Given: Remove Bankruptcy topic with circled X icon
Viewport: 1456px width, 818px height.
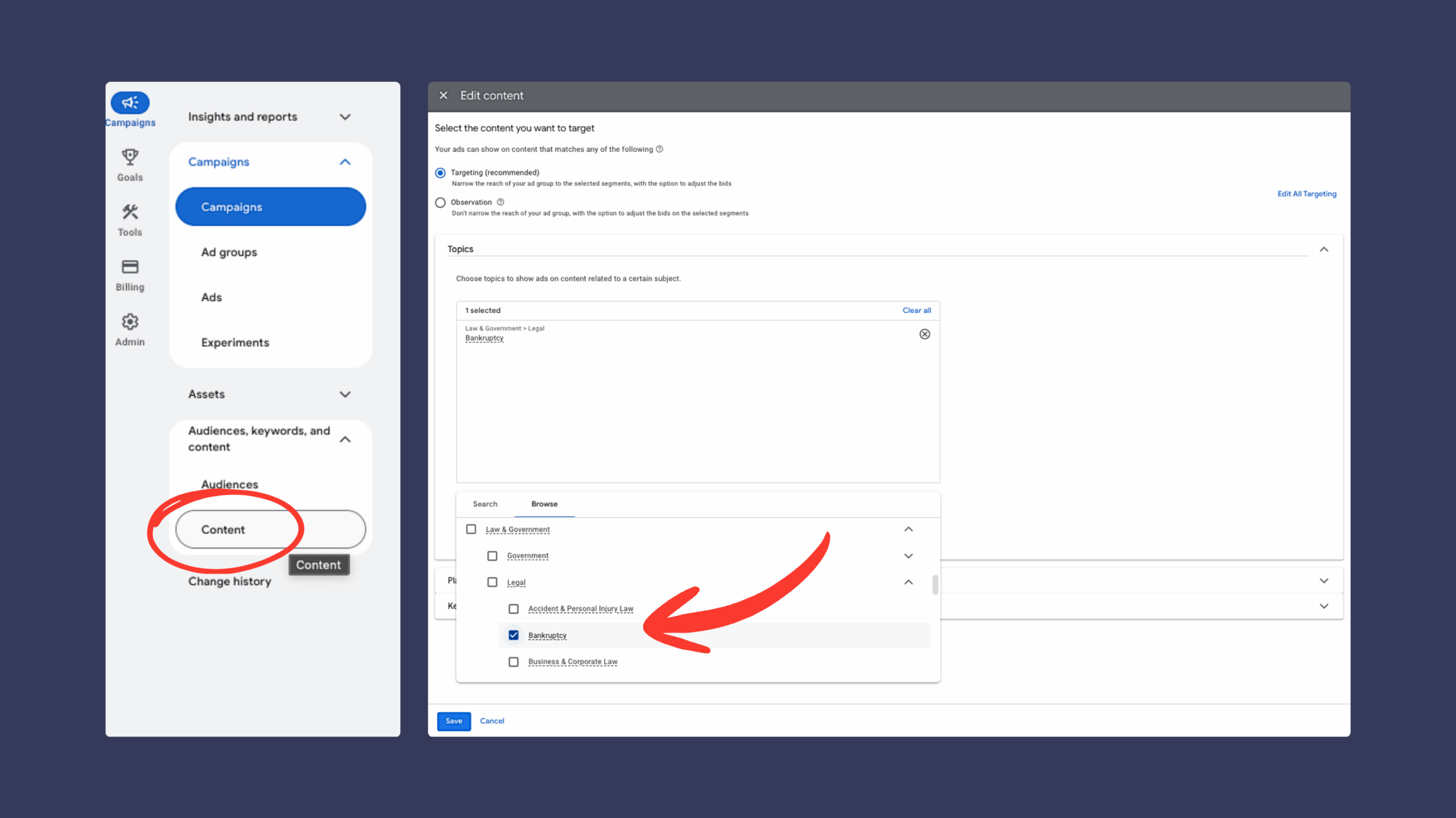Looking at the screenshot, I should coord(925,334).
